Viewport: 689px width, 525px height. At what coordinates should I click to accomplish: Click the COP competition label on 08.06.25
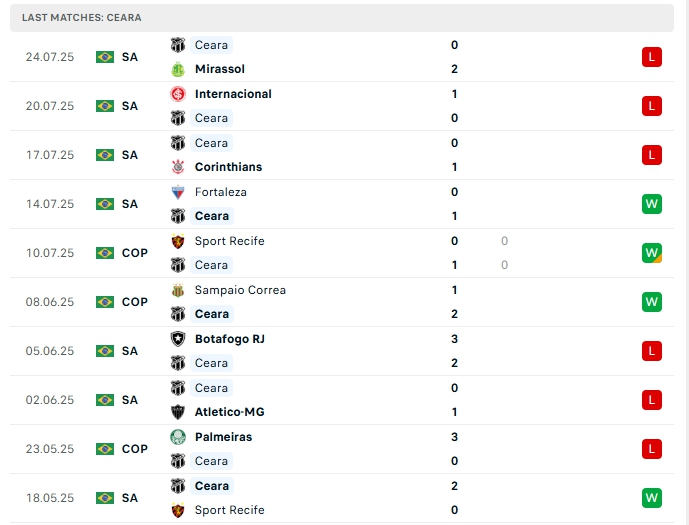point(135,302)
